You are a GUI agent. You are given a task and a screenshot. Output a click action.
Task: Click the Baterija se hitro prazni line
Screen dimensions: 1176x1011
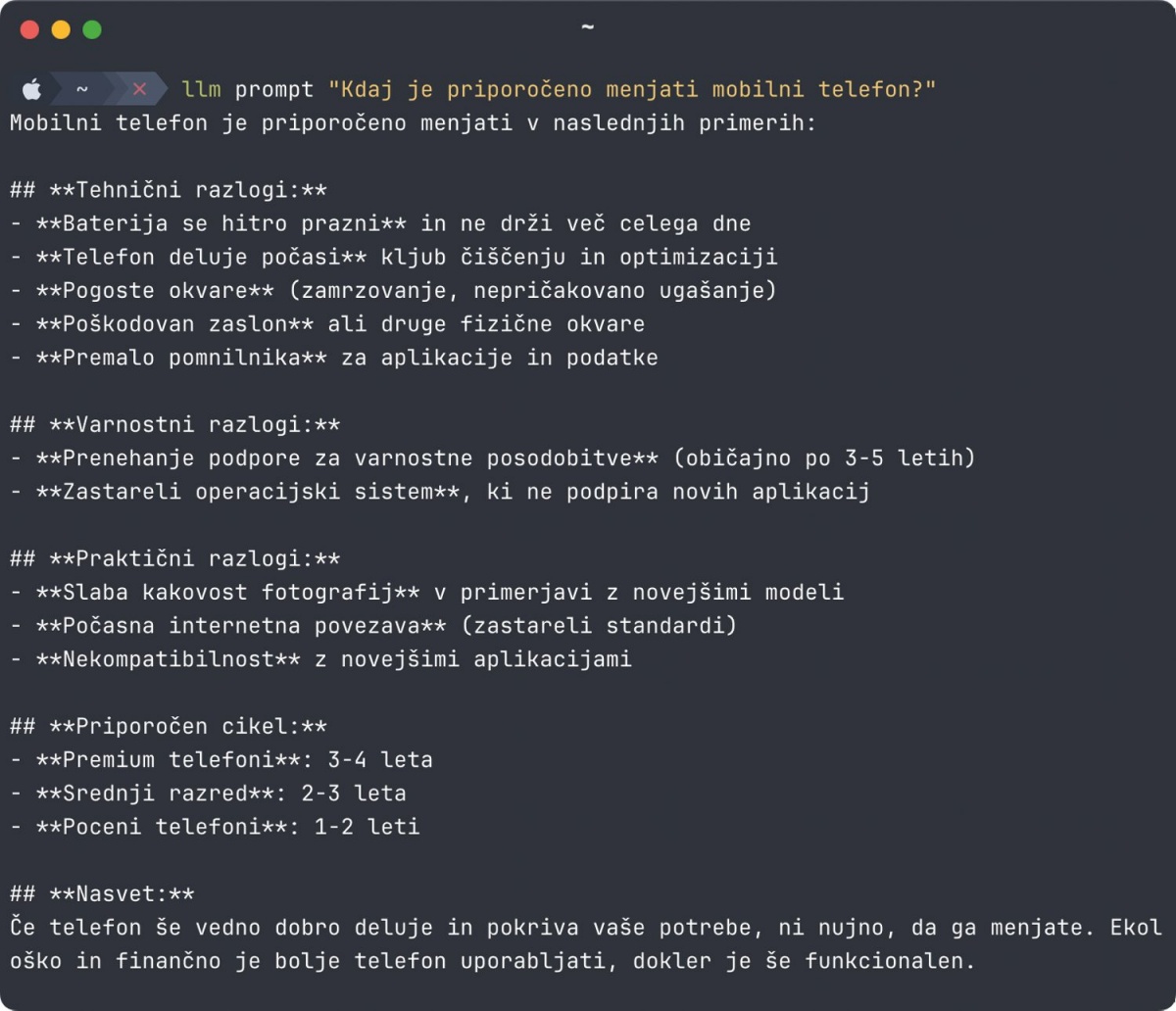(380, 223)
